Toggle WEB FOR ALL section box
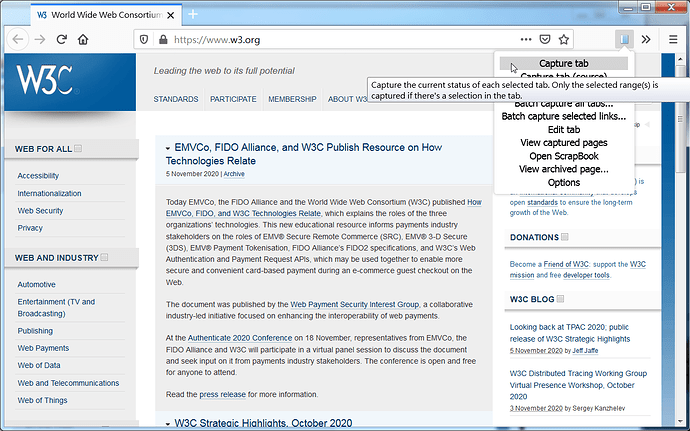 pyautogui.click(x=78, y=148)
